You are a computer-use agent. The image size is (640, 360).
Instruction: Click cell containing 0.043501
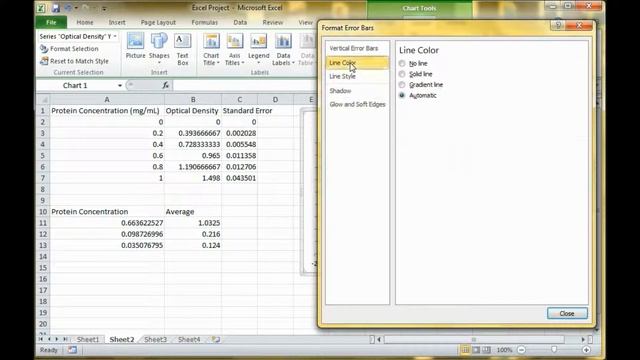coord(240,178)
